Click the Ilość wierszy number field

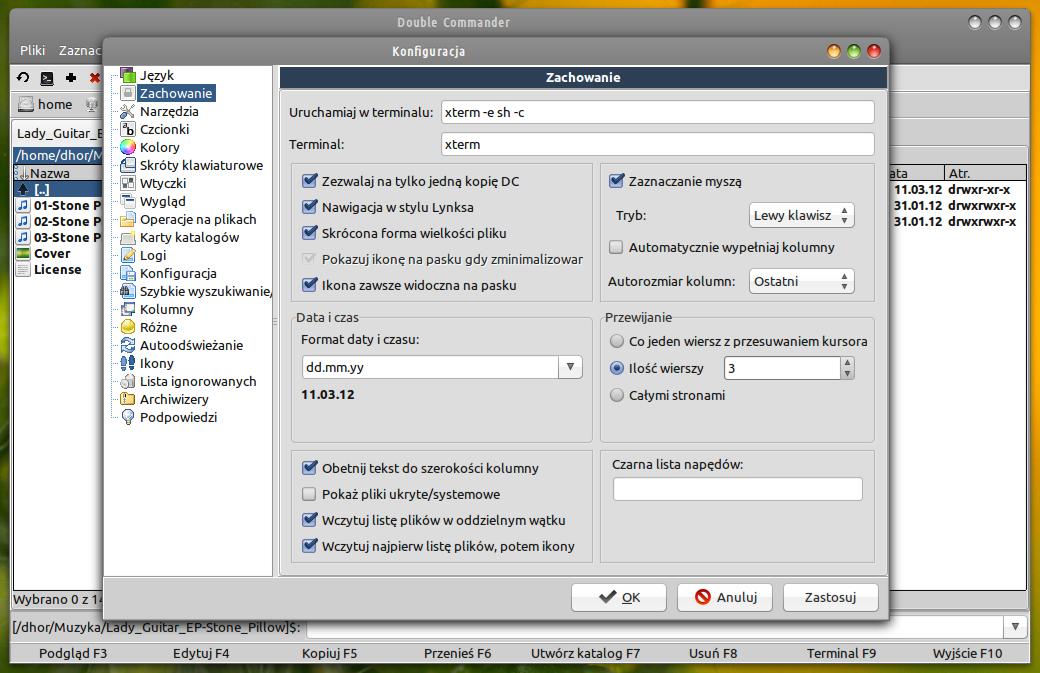(x=783, y=368)
